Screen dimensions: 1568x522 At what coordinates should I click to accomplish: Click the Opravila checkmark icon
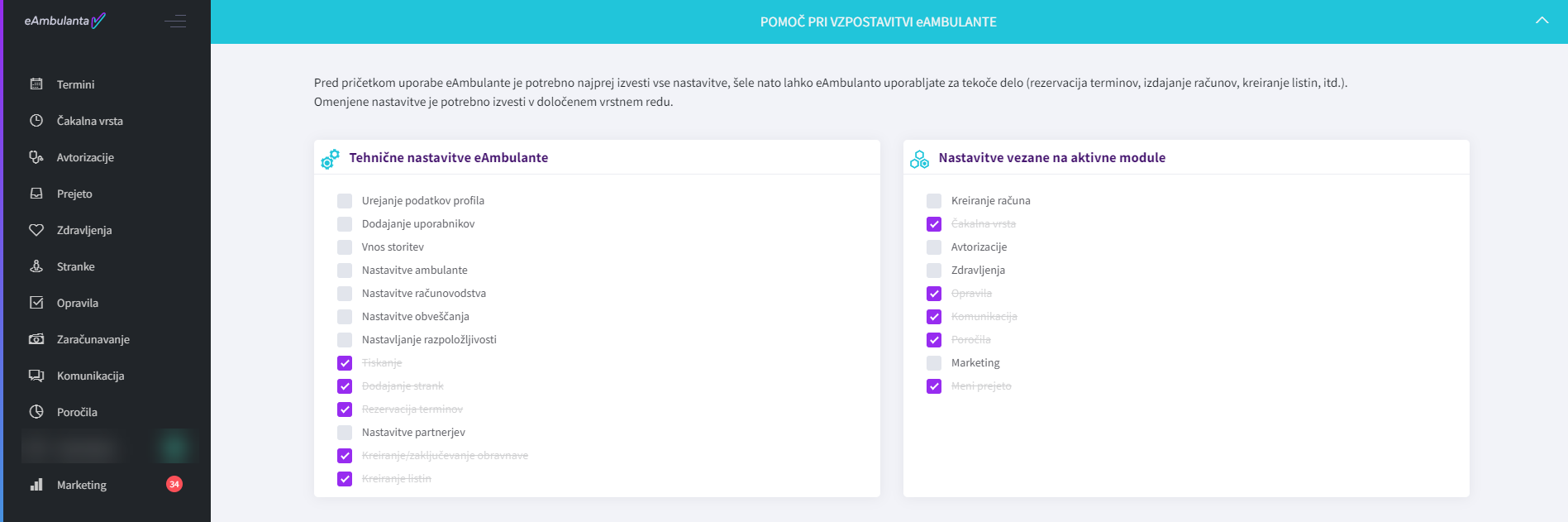(36, 303)
